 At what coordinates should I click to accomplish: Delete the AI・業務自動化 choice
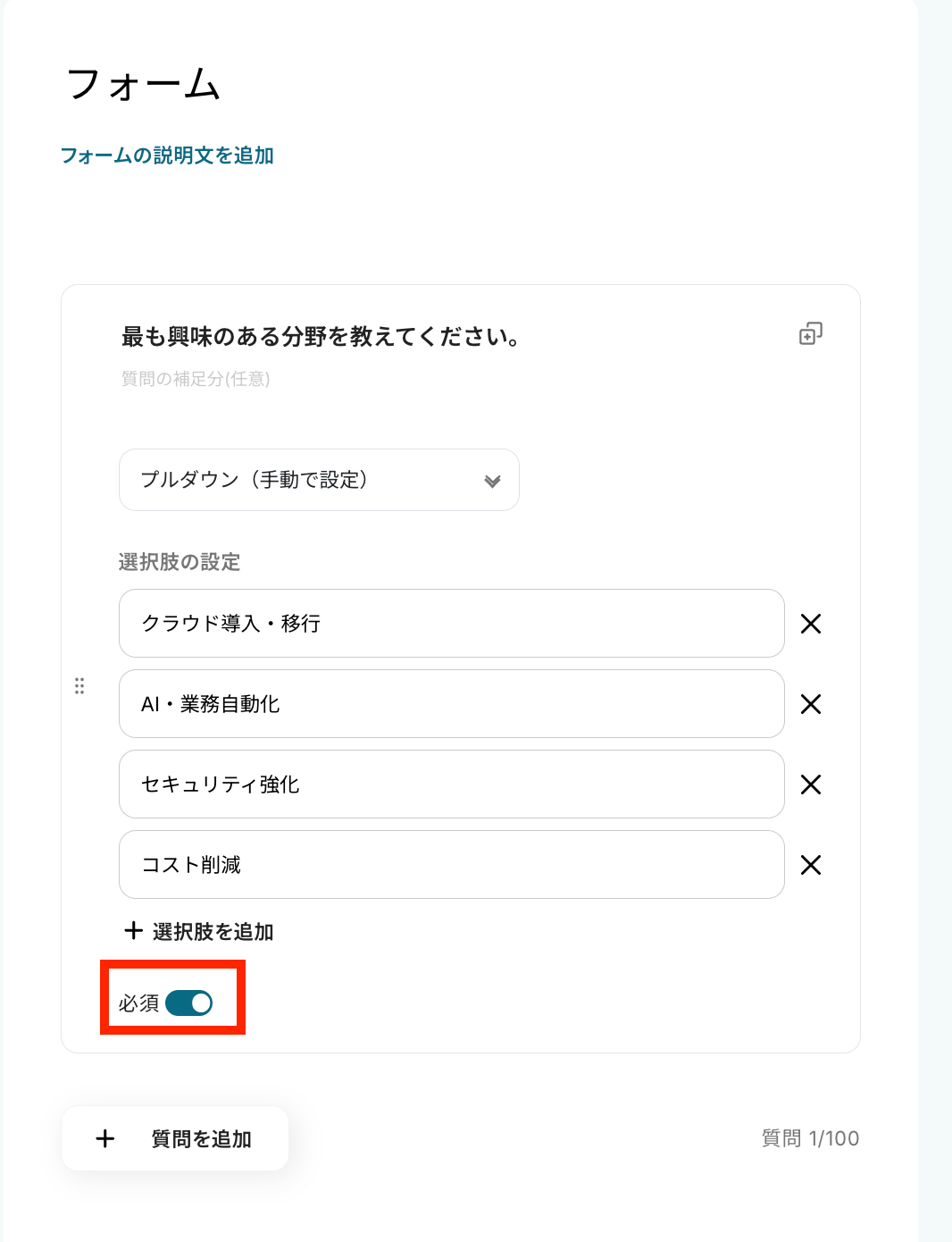point(810,704)
